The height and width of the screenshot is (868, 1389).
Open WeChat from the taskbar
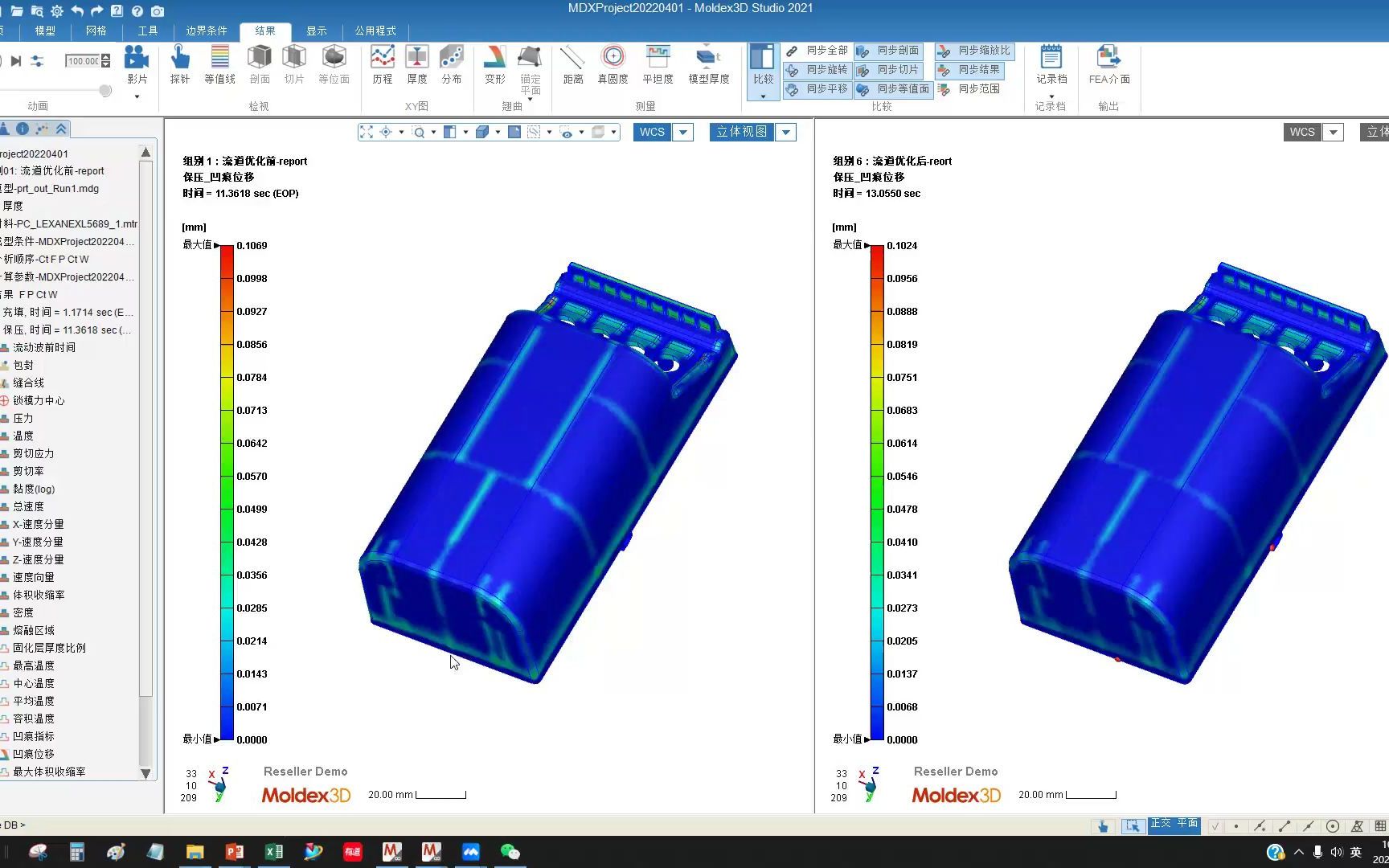(510, 851)
